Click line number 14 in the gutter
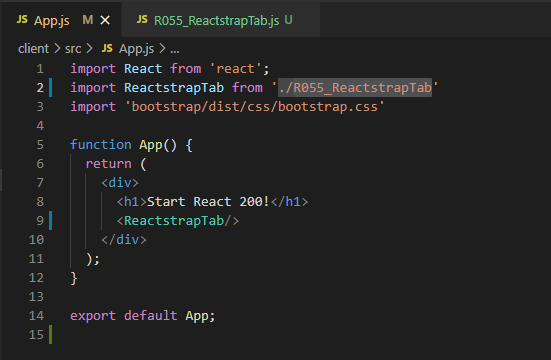 pyautogui.click(x=36, y=315)
